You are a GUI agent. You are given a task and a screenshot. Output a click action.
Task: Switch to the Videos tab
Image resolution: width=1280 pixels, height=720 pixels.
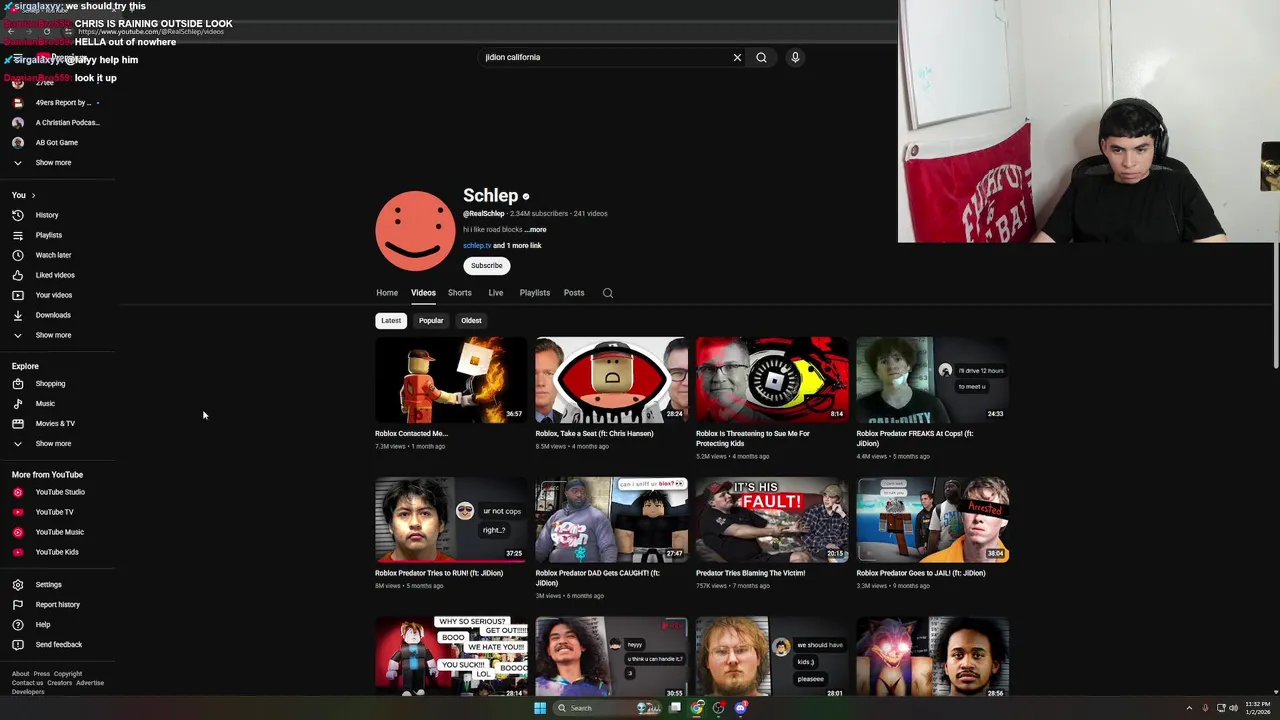[x=423, y=293]
